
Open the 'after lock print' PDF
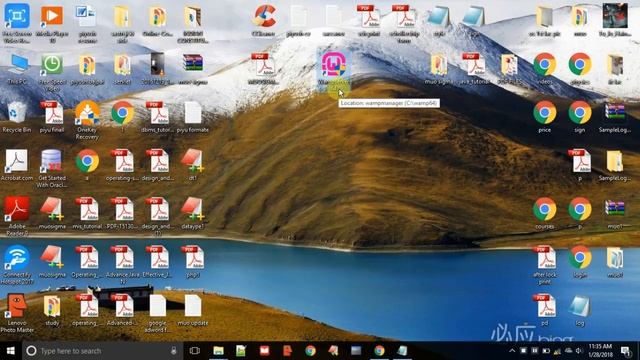click(x=544, y=258)
